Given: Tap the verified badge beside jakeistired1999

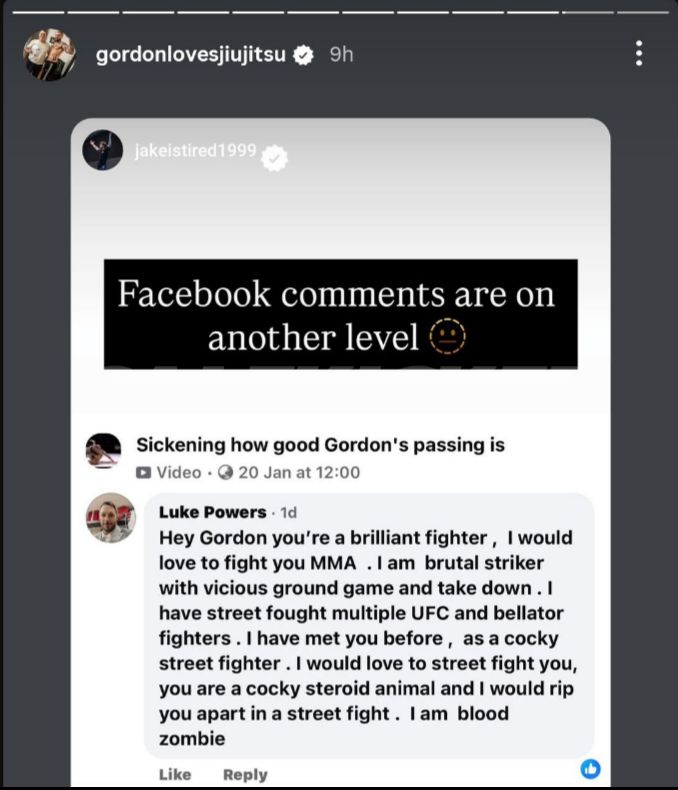Looking at the screenshot, I should [x=274, y=156].
